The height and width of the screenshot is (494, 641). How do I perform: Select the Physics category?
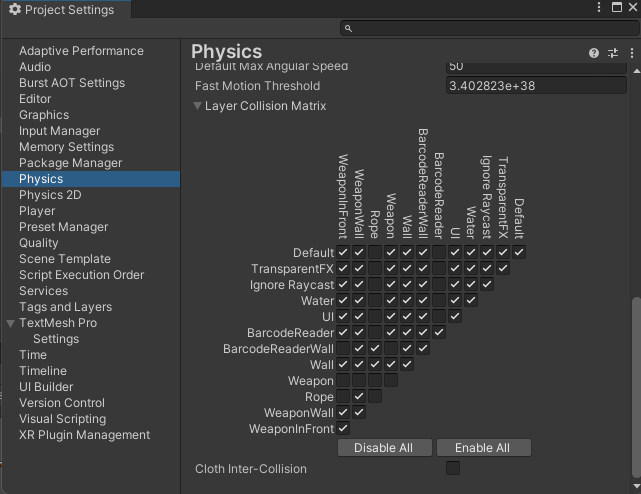(x=91, y=179)
